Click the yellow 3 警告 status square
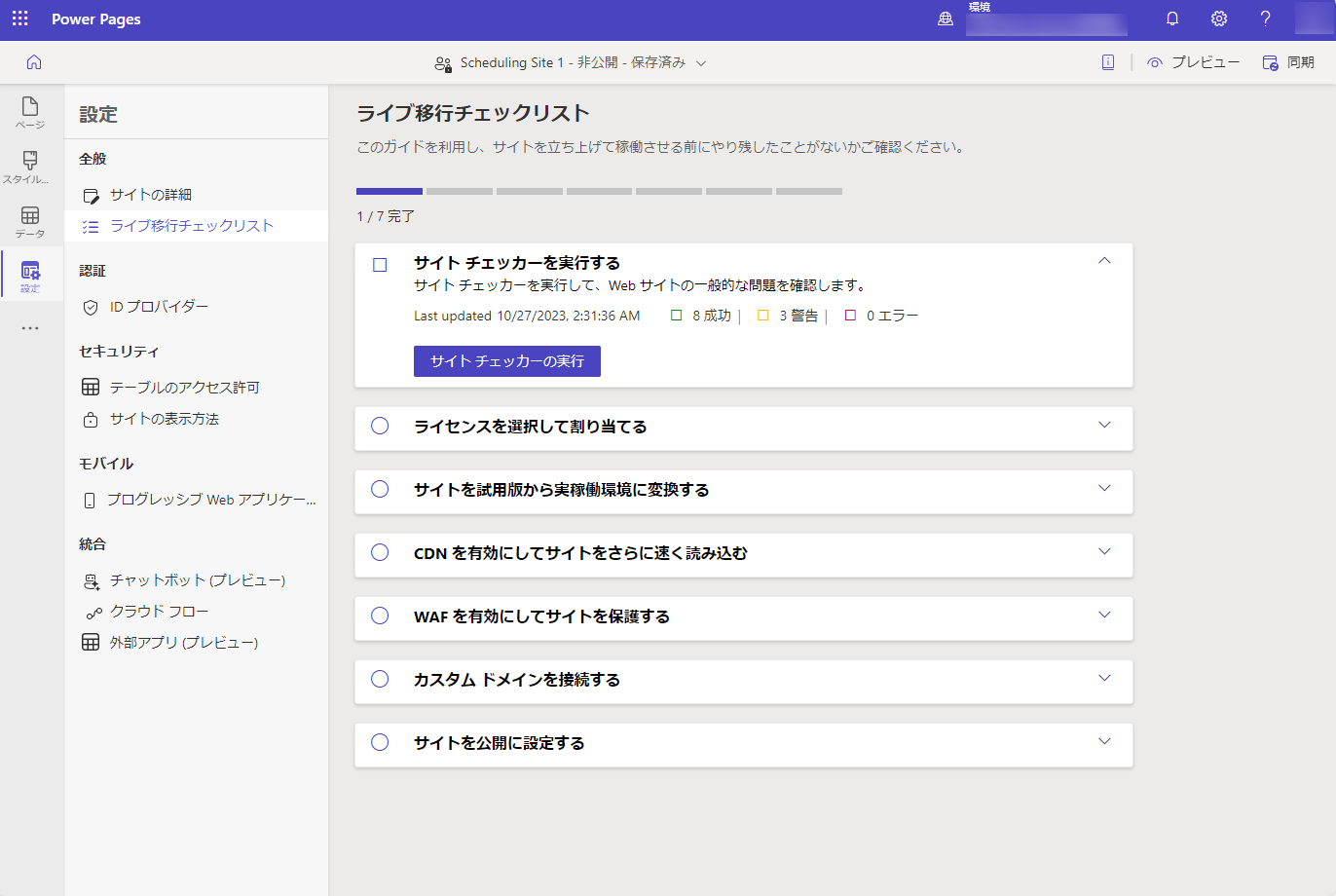 763,316
